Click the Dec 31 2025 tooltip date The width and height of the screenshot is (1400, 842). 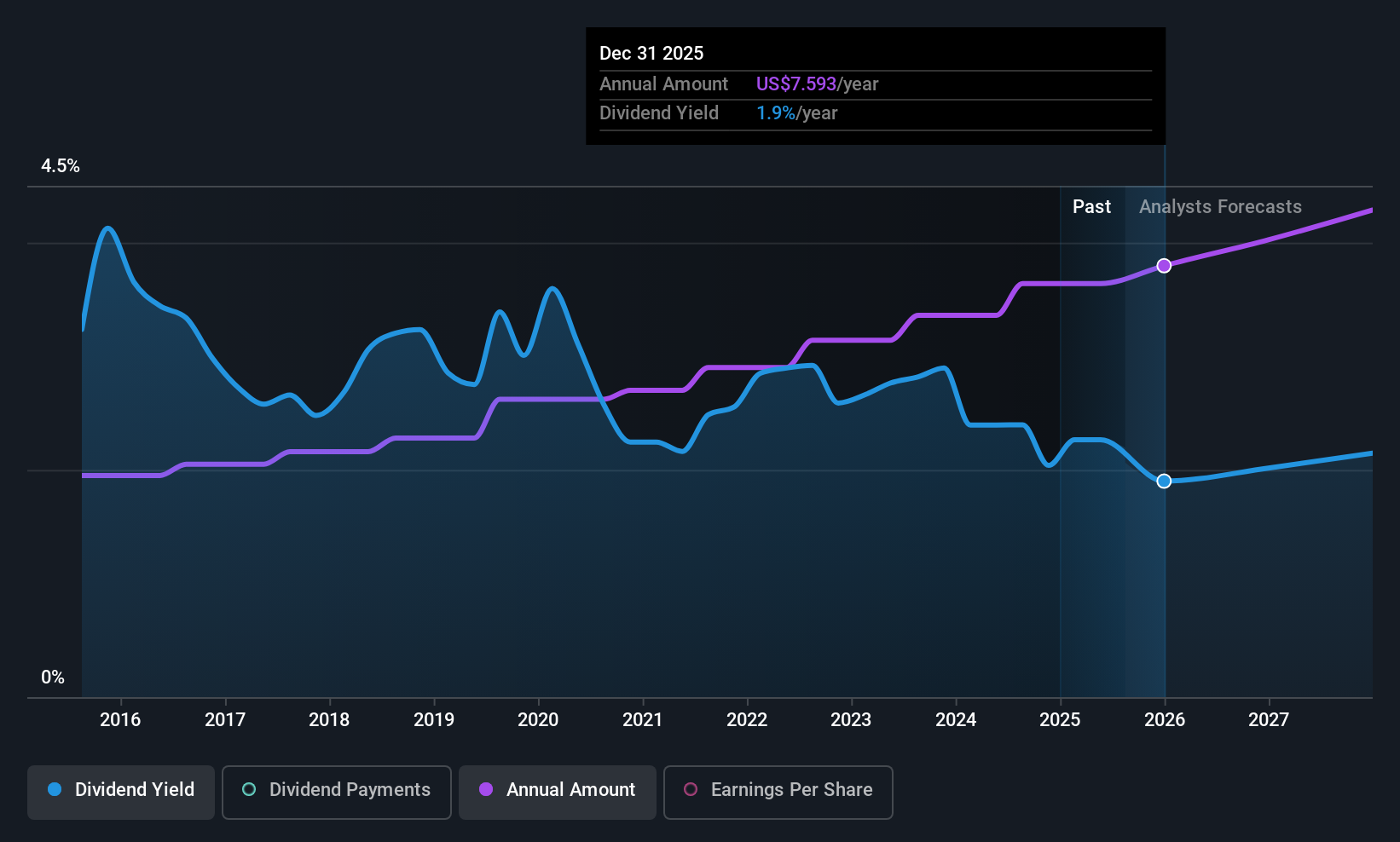651,54
